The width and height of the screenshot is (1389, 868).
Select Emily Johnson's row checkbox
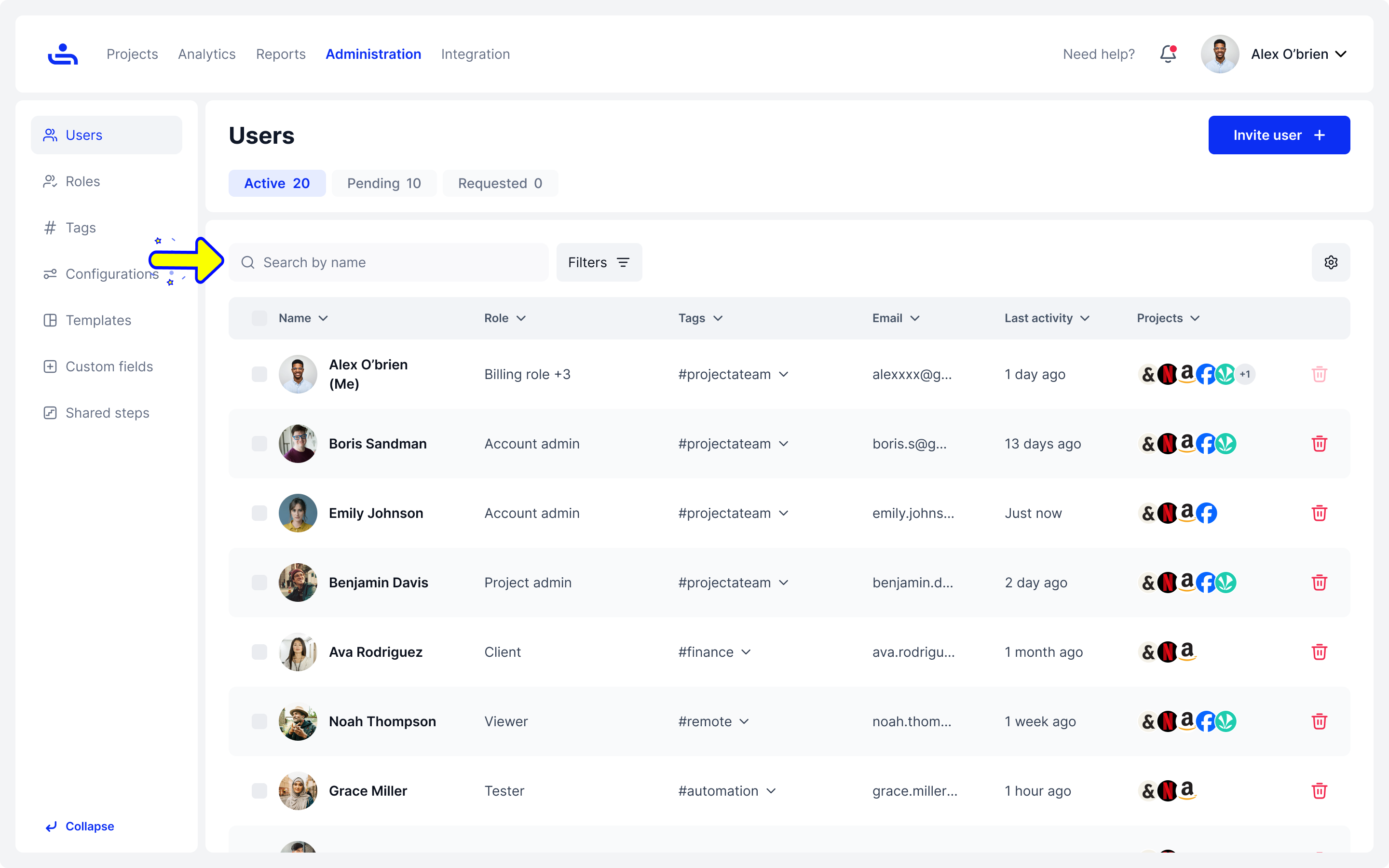[x=259, y=513]
